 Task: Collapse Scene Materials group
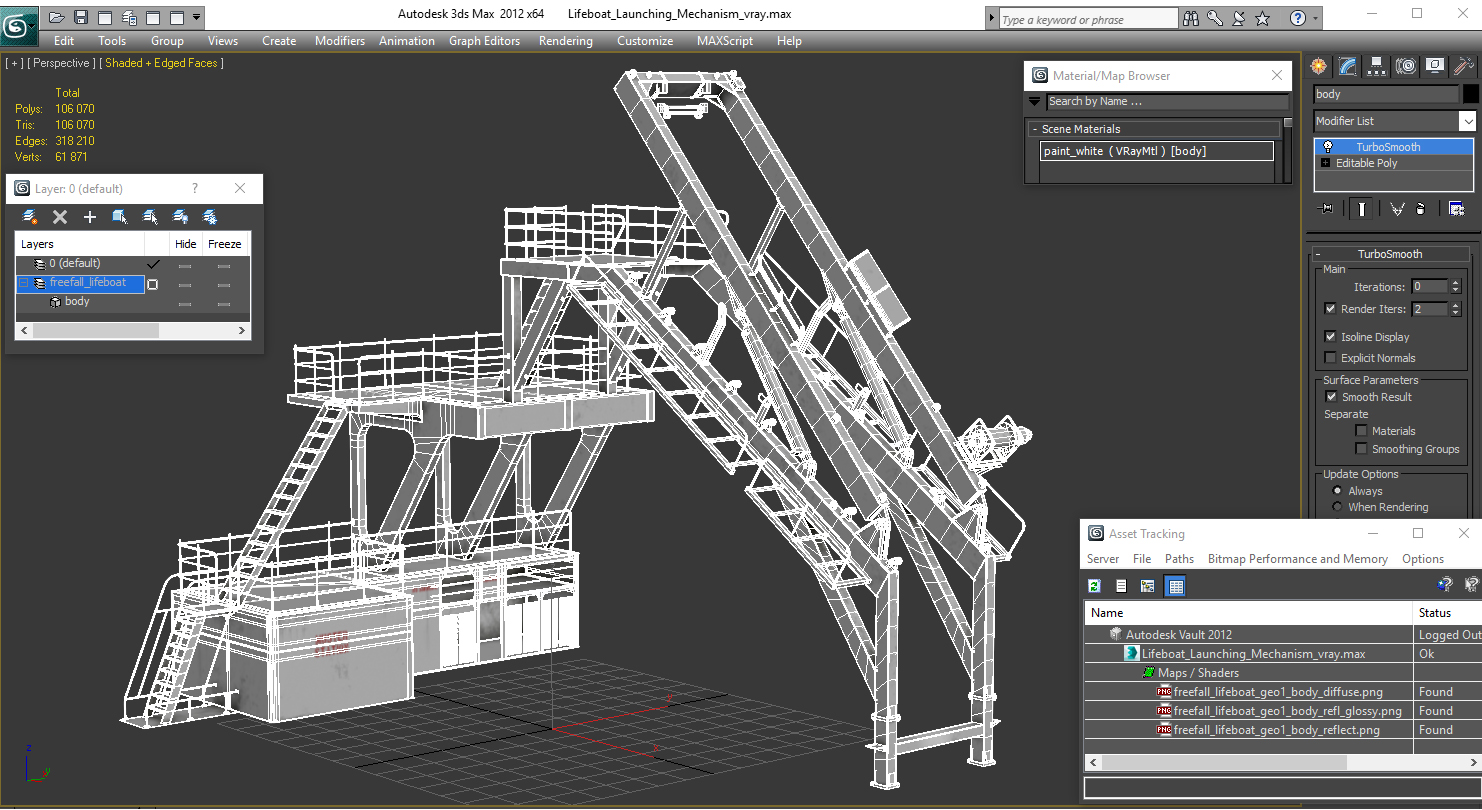pos(1035,129)
